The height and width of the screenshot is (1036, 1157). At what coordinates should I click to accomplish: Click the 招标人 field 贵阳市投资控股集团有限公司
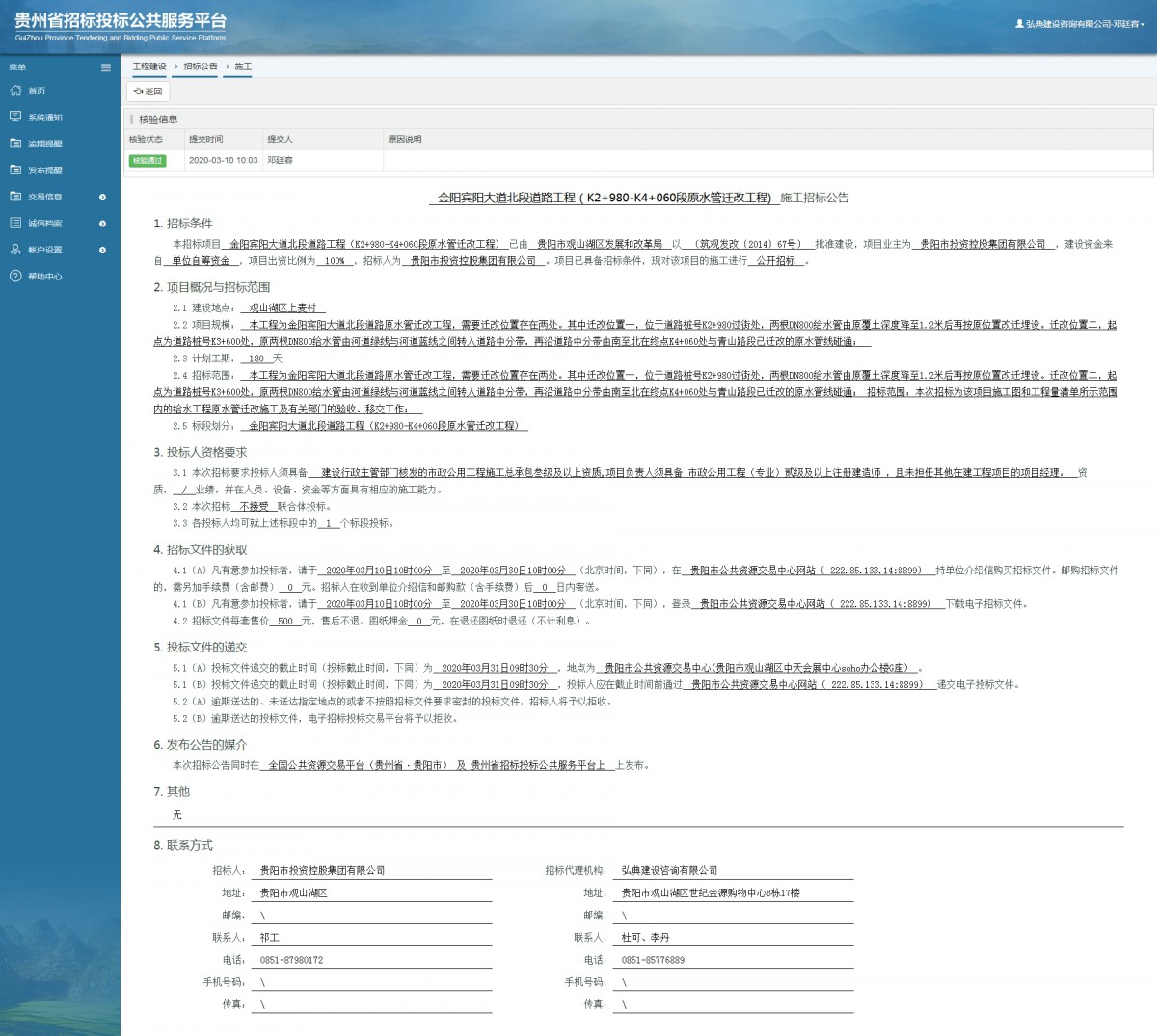(x=323, y=870)
